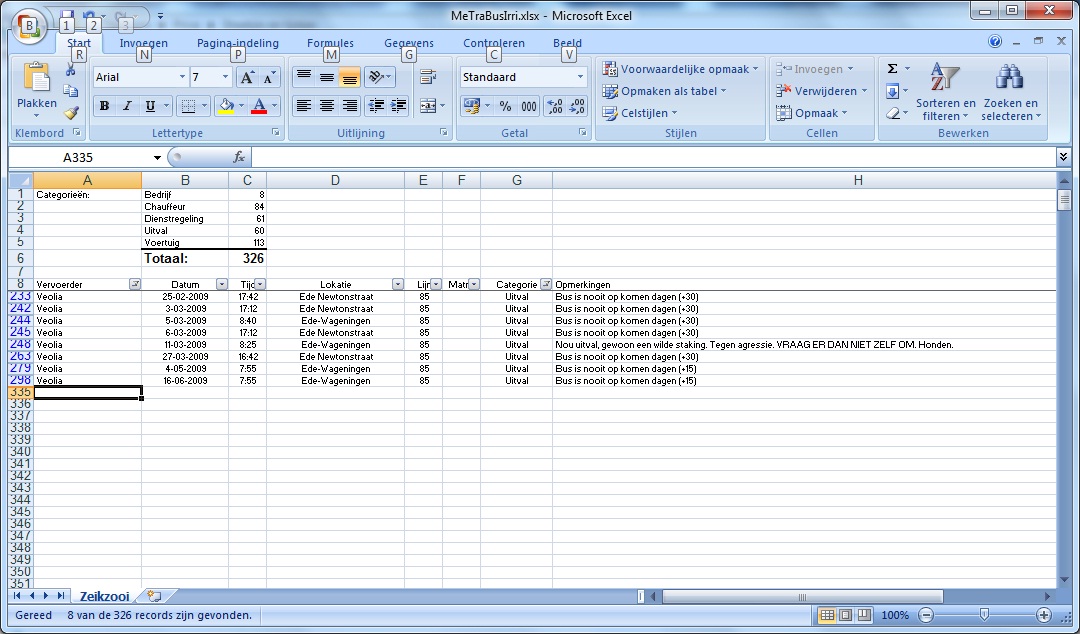Open the font name dropdown Arial
This screenshot has height=634, width=1080.
182,77
